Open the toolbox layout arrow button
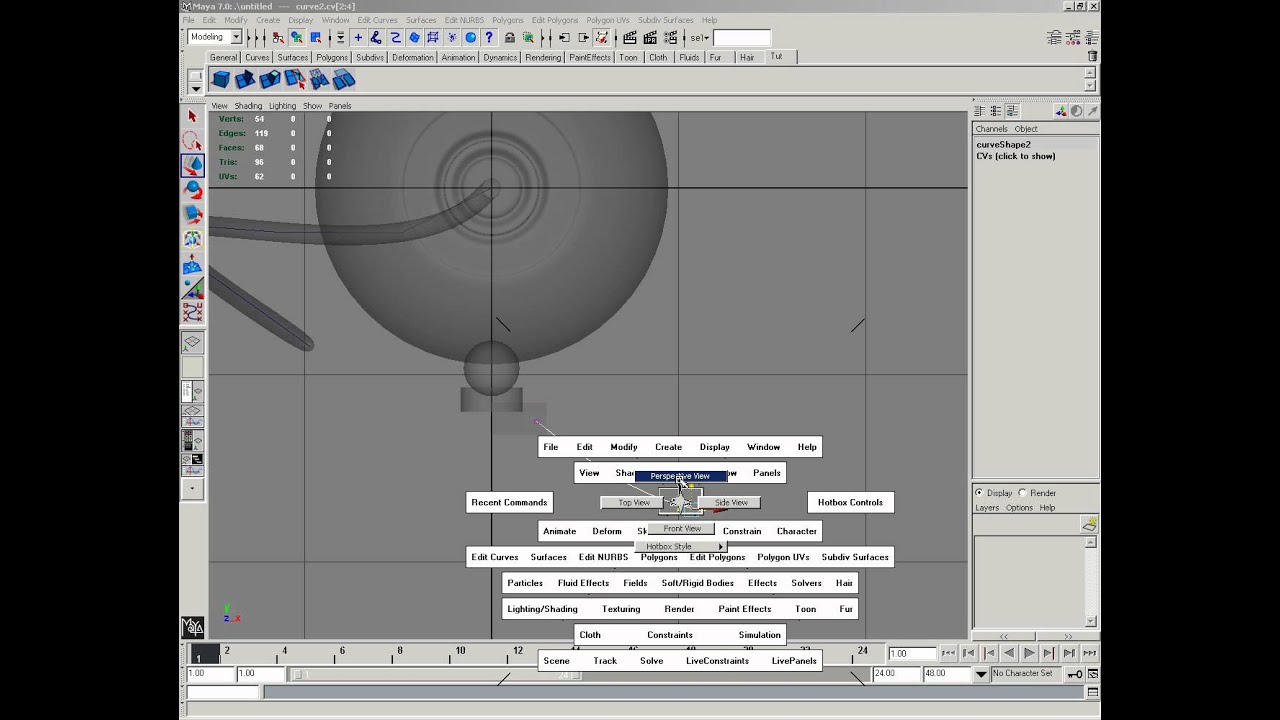 click(193, 490)
